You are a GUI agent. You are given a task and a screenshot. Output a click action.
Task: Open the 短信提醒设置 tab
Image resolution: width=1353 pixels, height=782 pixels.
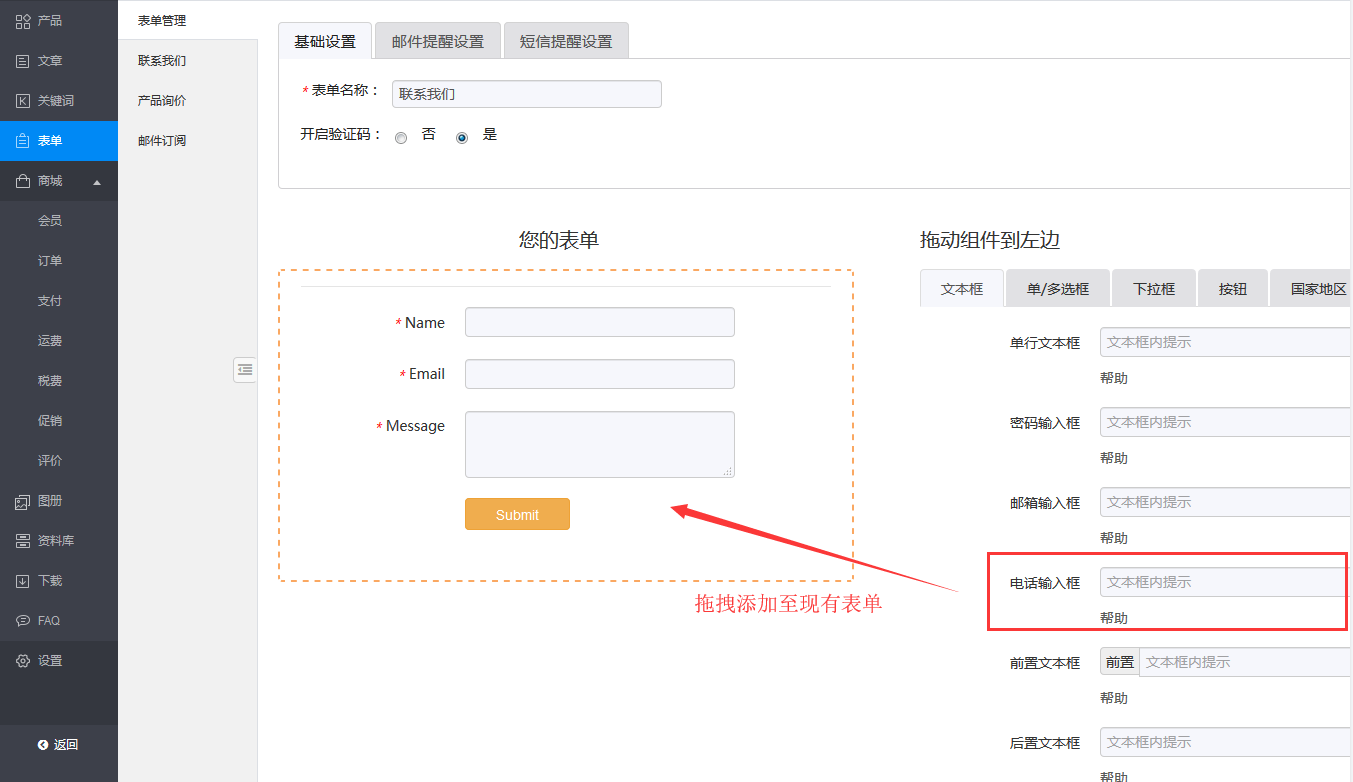pos(565,42)
